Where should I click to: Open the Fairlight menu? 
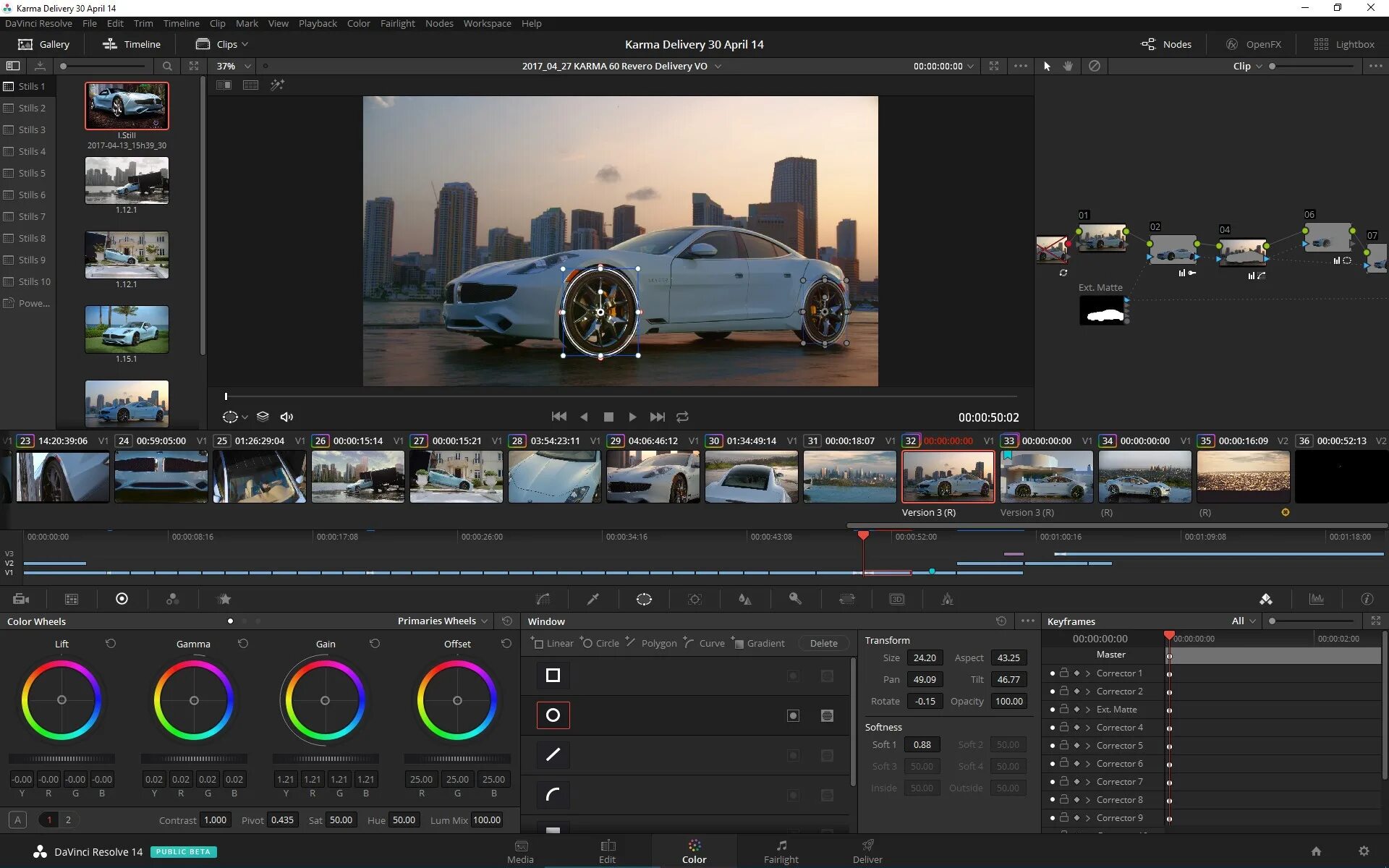tap(397, 23)
